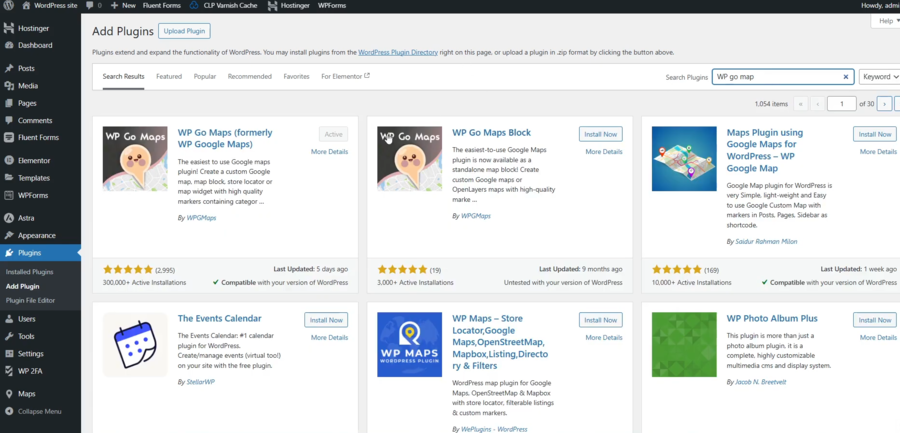The image size is (900, 433).
Task: Install WP Maps Store Locator plugin
Action: pos(600,320)
